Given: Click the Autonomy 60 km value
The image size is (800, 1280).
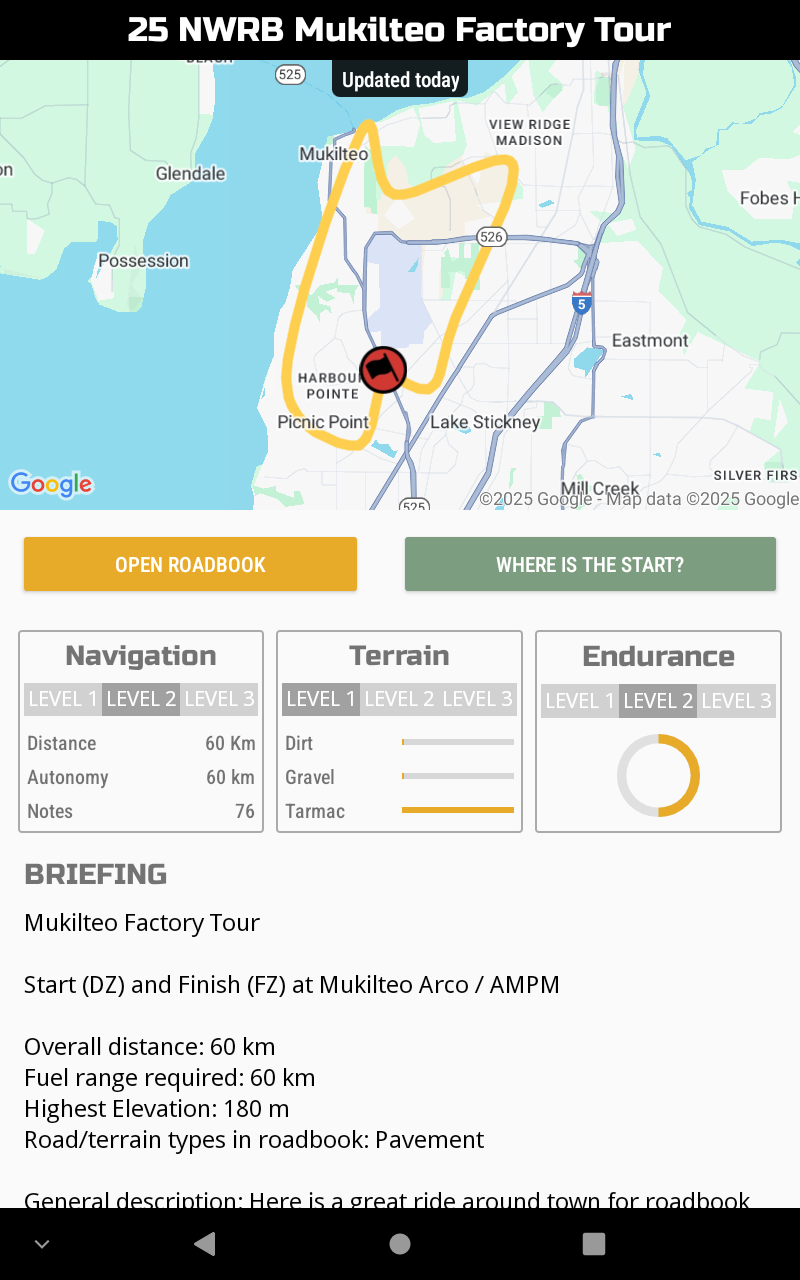Looking at the screenshot, I should (230, 777).
